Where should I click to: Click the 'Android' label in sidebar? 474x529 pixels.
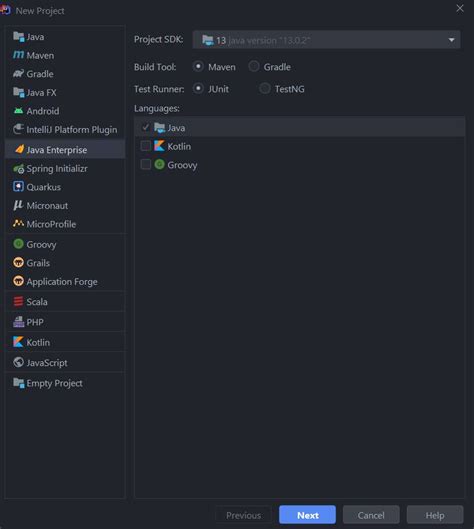point(43,111)
